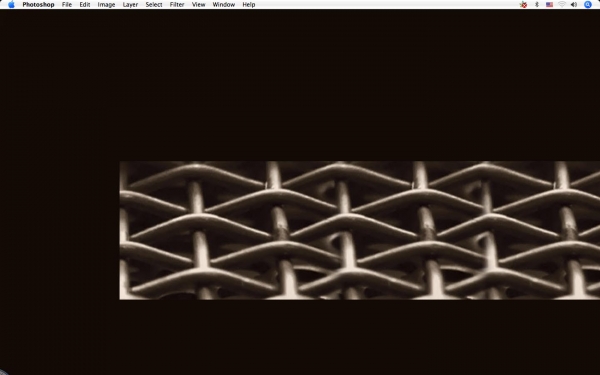Open Spotlight search
This screenshot has height=375, width=600.
click(x=588, y=5)
